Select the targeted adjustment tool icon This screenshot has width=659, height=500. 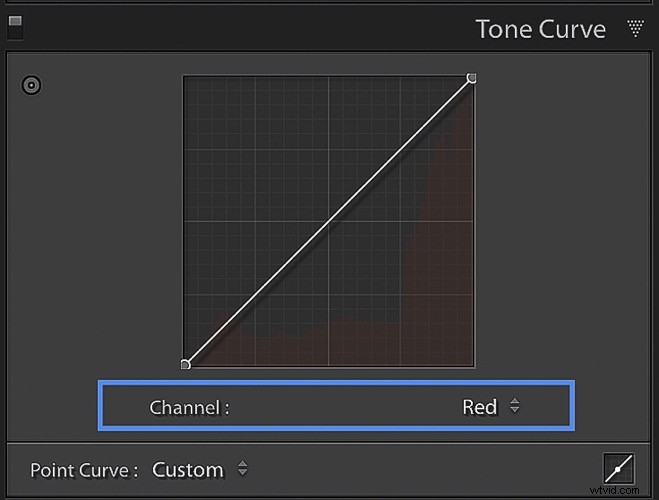tap(31, 85)
